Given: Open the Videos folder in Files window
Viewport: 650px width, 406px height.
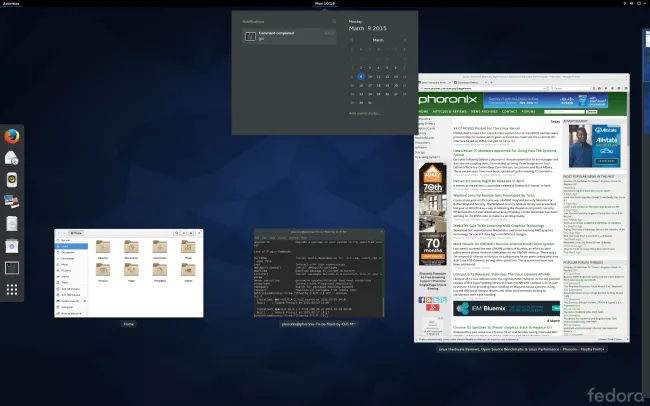Looking at the screenshot, I should [x=188, y=272].
